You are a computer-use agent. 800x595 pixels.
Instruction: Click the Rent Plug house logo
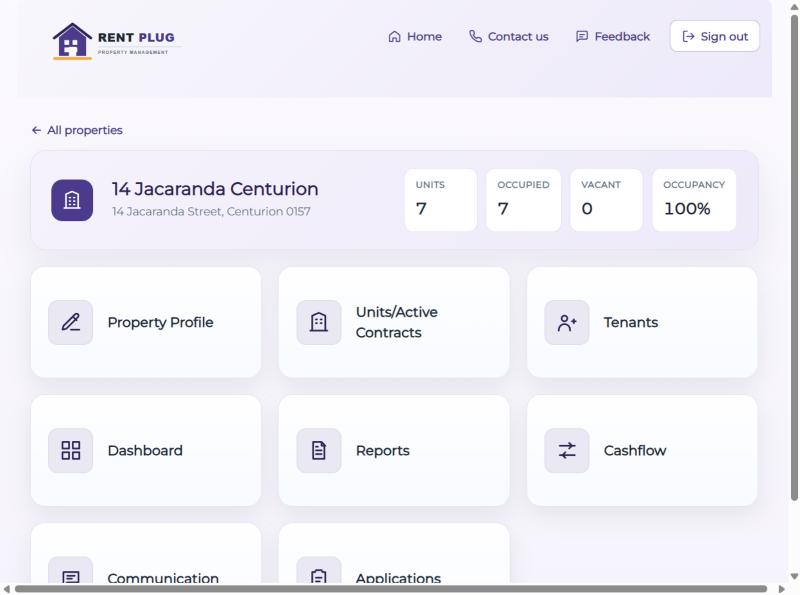(x=72, y=41)
